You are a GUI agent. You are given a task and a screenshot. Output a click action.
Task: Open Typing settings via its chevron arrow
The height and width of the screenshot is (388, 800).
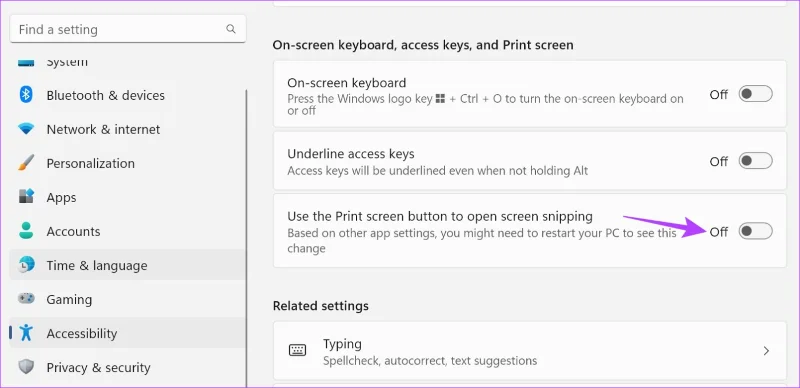click(x=766, y=351)
